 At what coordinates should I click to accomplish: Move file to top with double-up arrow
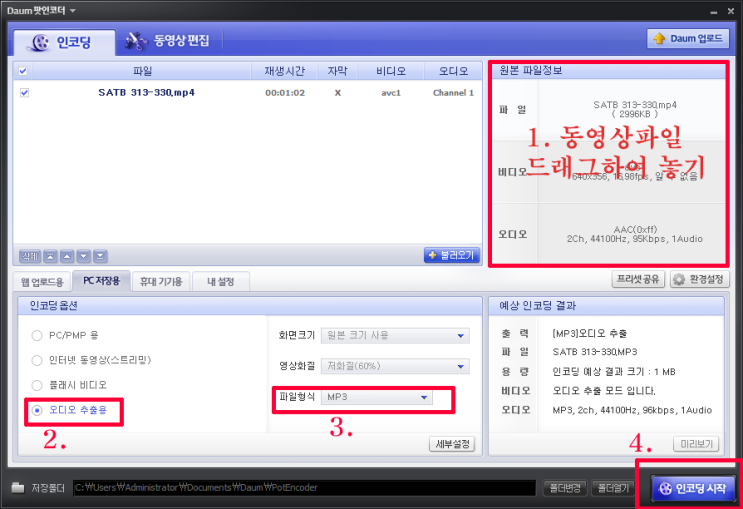pyautogui.click(x=50, y=256)
